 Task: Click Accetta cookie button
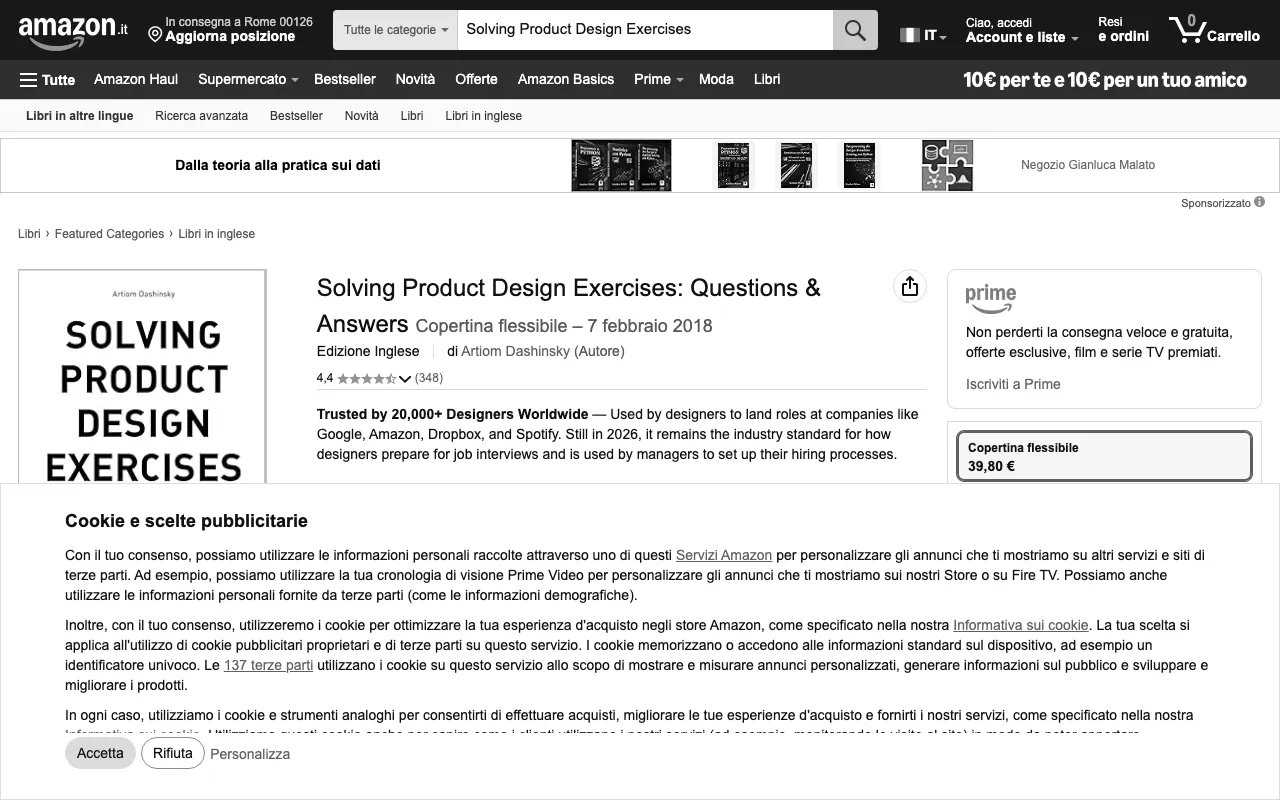(100, 753)
